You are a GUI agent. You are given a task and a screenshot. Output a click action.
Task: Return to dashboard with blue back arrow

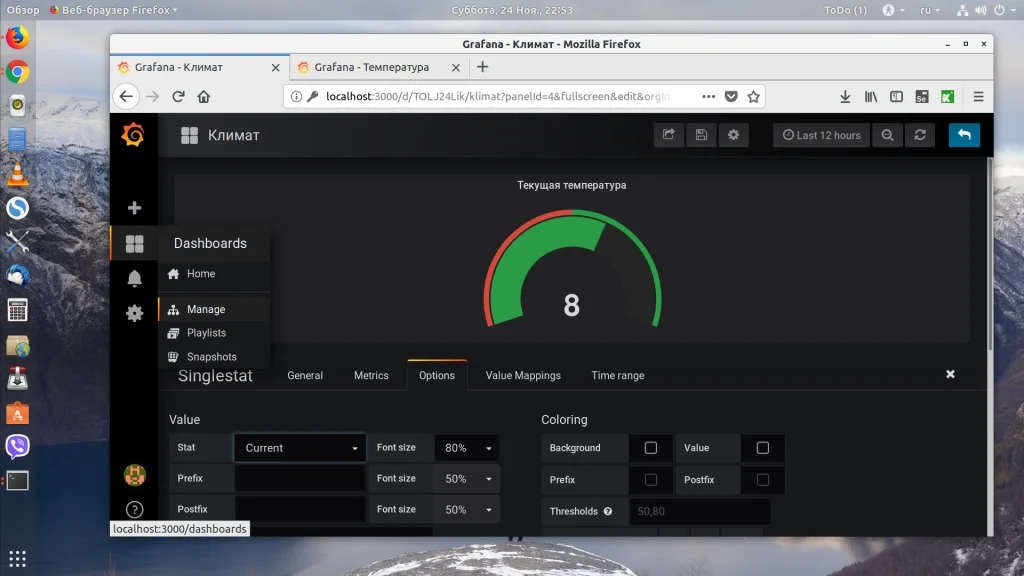coord(964,135)
